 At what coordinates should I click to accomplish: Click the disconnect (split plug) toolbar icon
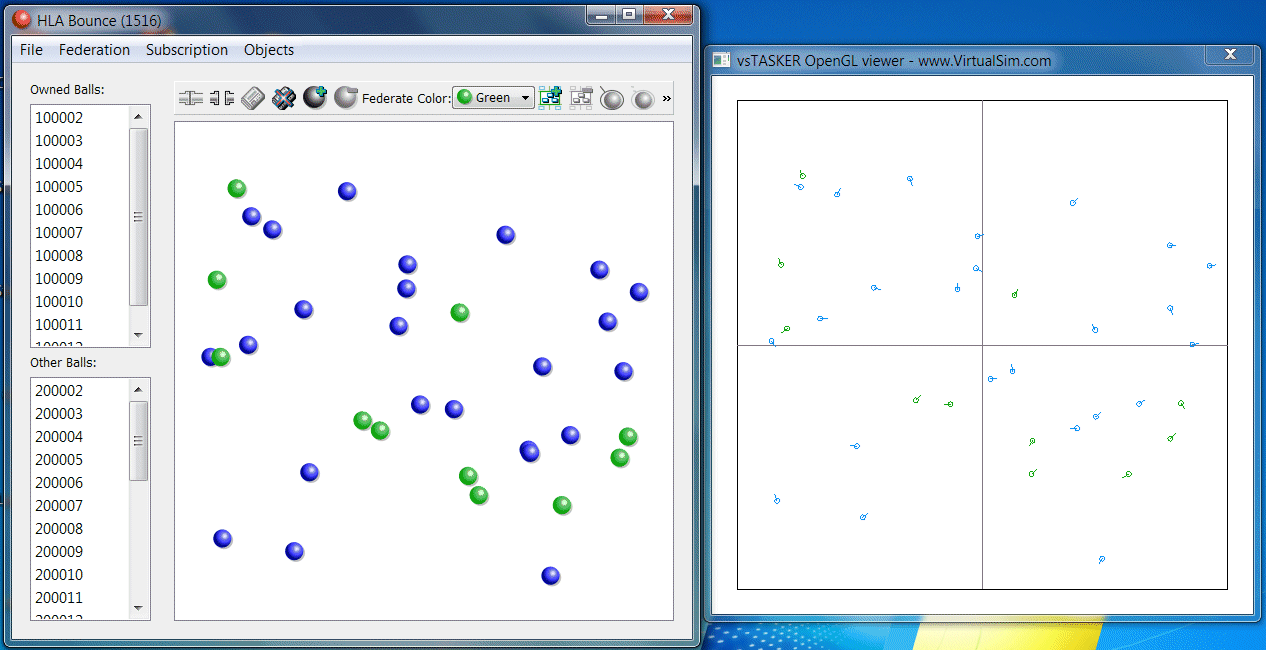coord(222,98)
